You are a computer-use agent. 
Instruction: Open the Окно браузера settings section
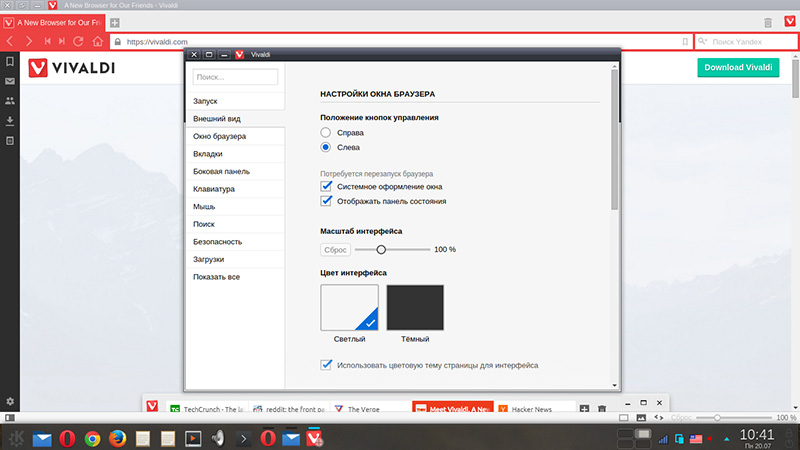235,136
